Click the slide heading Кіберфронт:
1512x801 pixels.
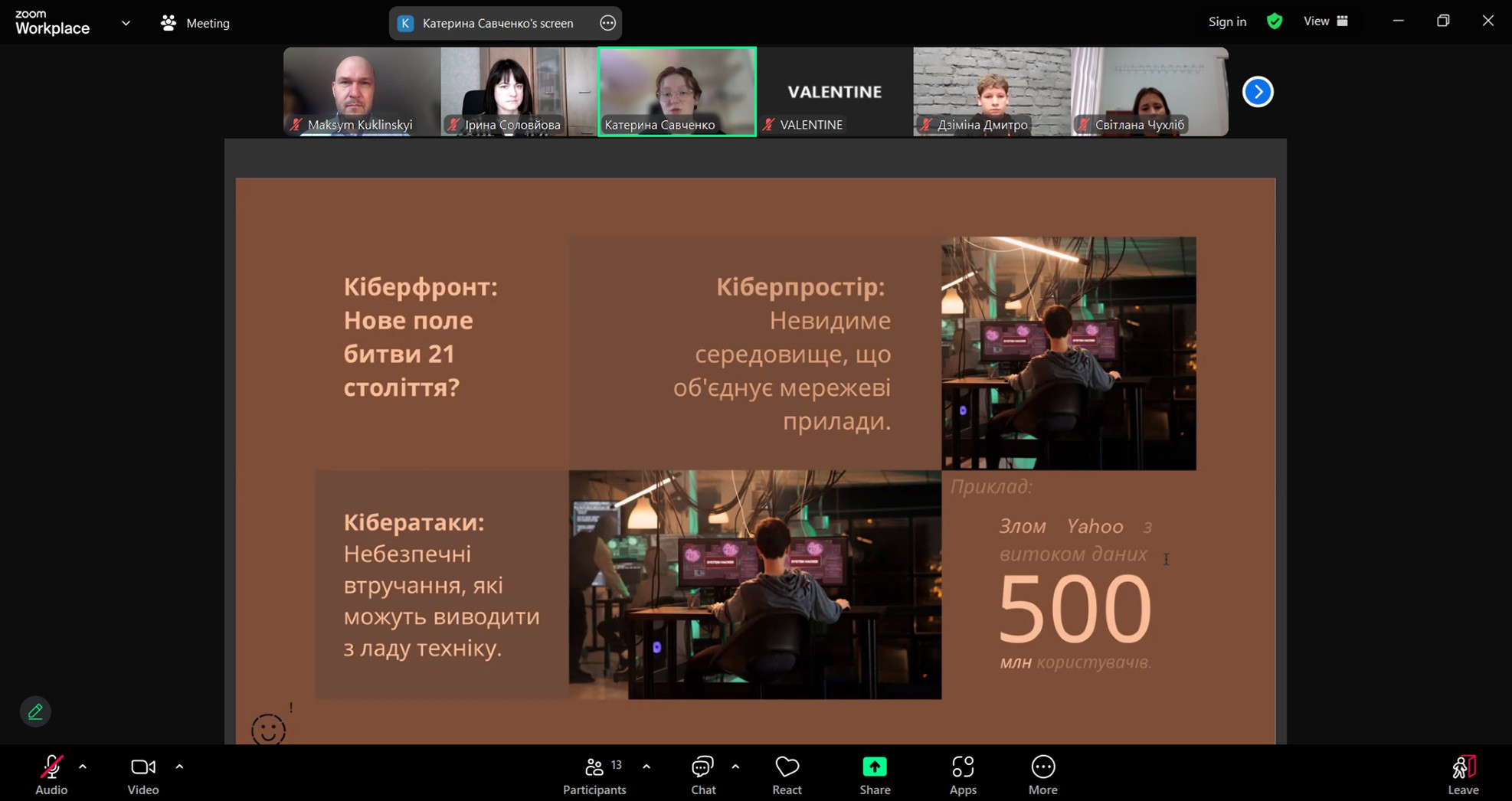pyautogui.click(x=421, y=287)
